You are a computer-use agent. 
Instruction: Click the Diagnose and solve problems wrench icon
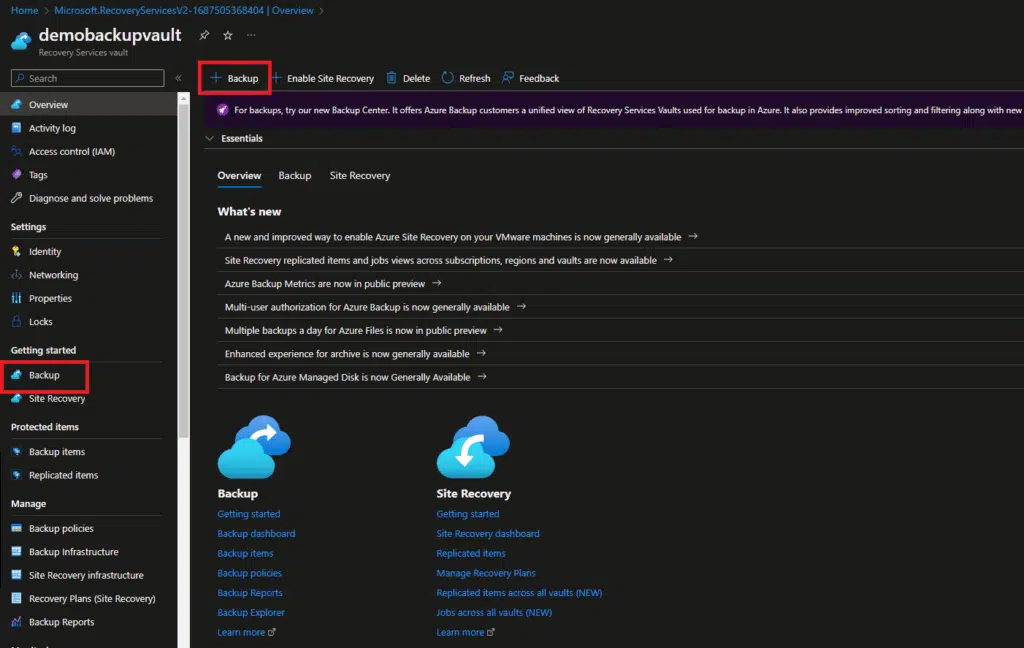click(16, 198)
